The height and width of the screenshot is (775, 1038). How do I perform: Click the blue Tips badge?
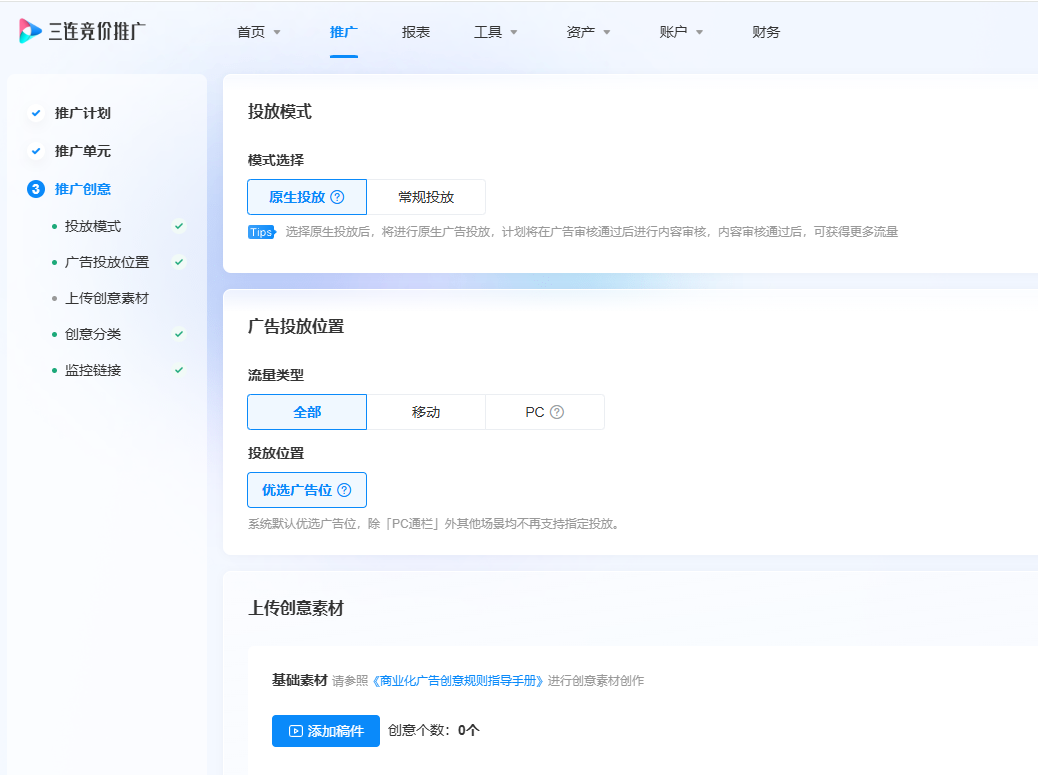(x=259, y=231)
